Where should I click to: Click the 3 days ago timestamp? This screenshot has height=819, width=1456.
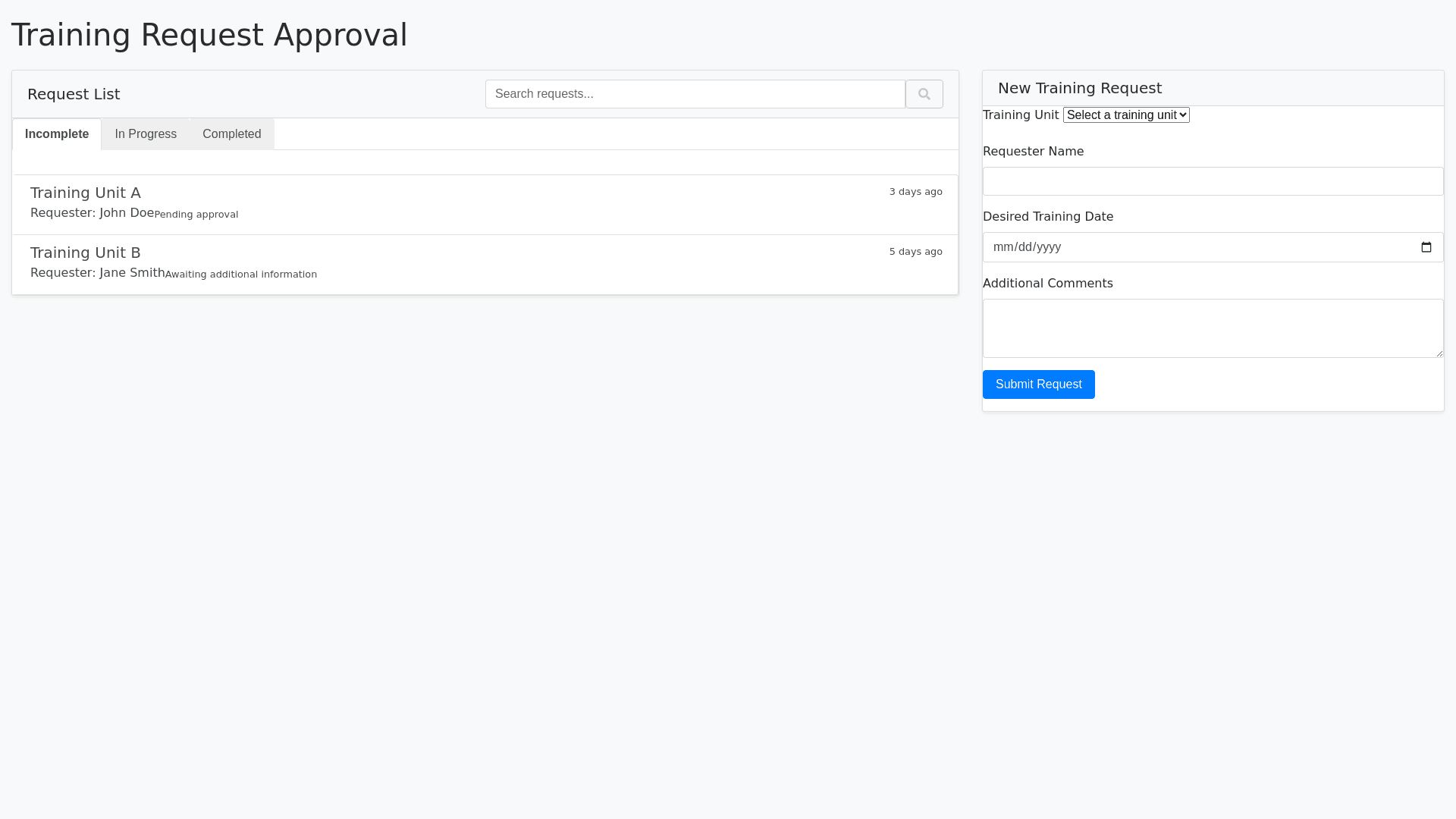915,192
